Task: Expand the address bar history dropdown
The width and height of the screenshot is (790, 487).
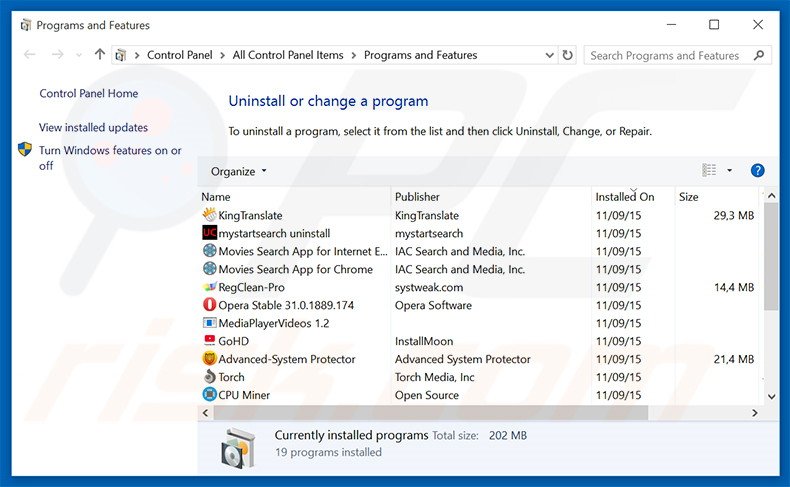Action: click(550, 55)
